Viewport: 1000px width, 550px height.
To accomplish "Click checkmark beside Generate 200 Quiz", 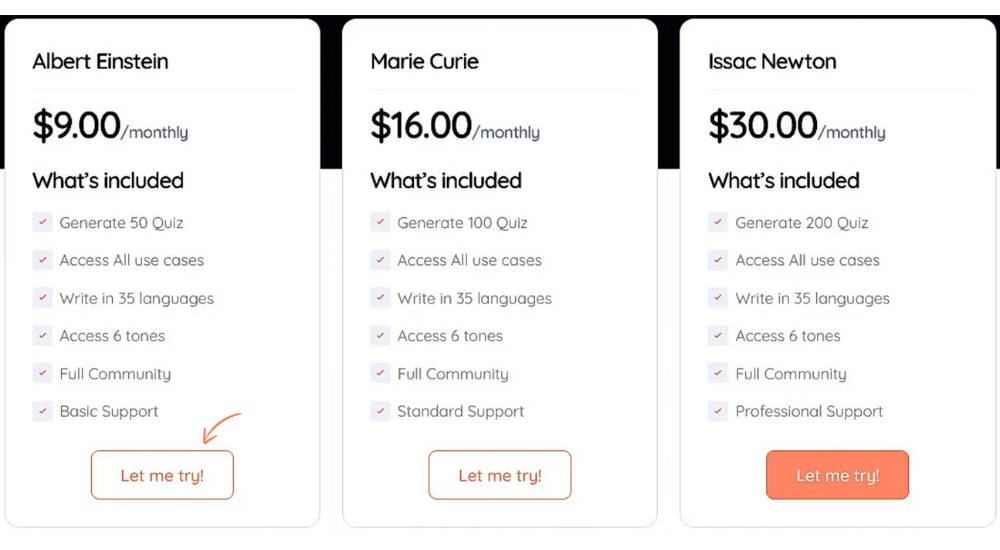I will coord(718,223).
